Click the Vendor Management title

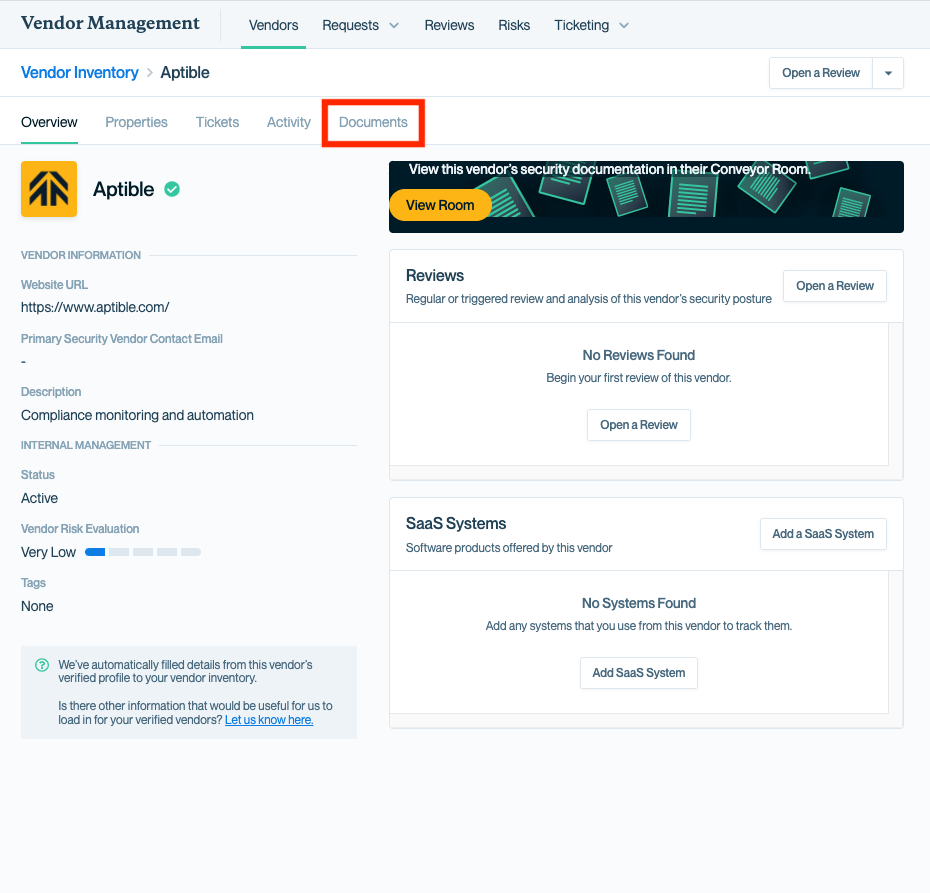pos(110,23)
